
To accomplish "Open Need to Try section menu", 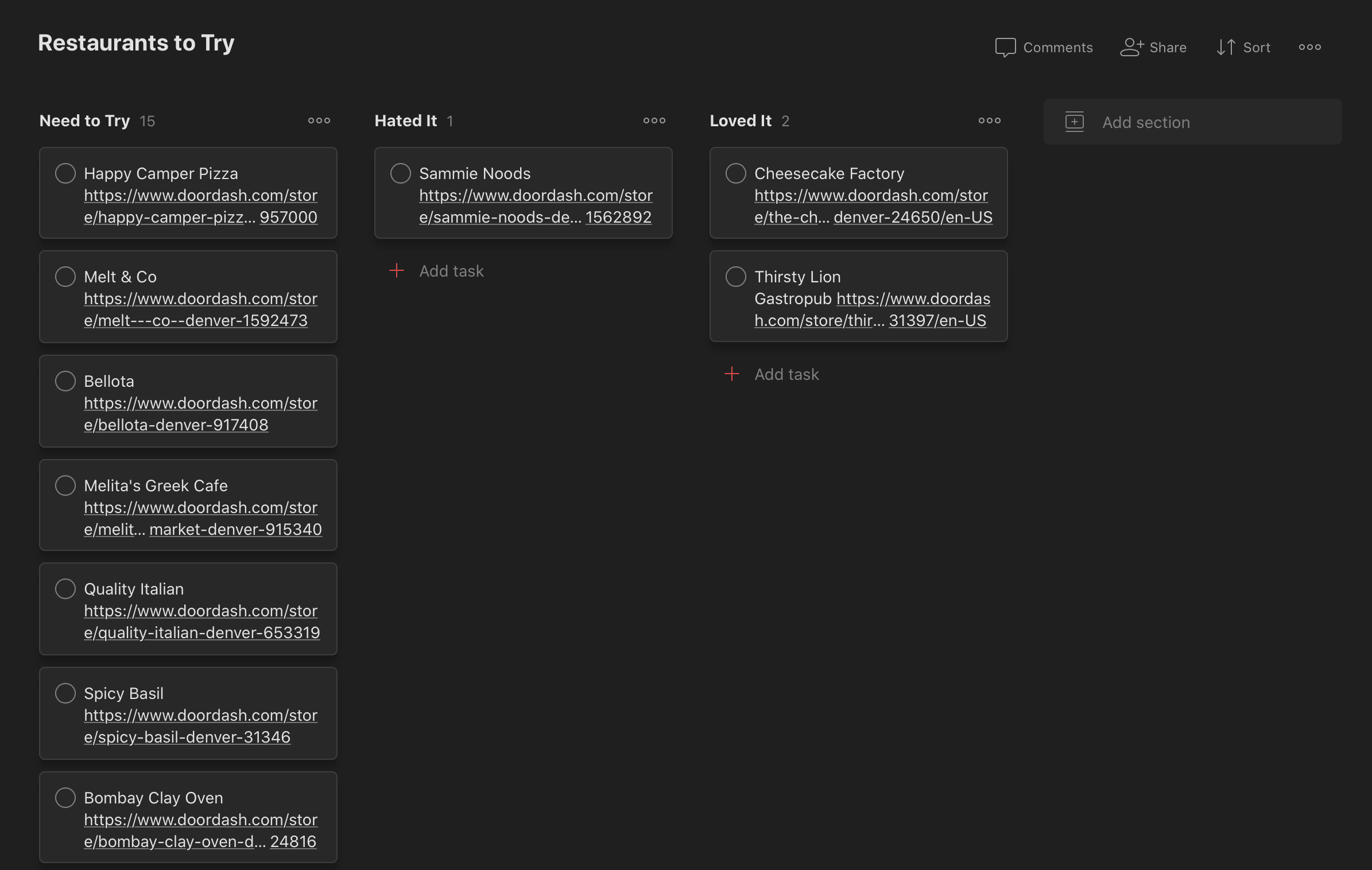I will [x=319, y=121].
